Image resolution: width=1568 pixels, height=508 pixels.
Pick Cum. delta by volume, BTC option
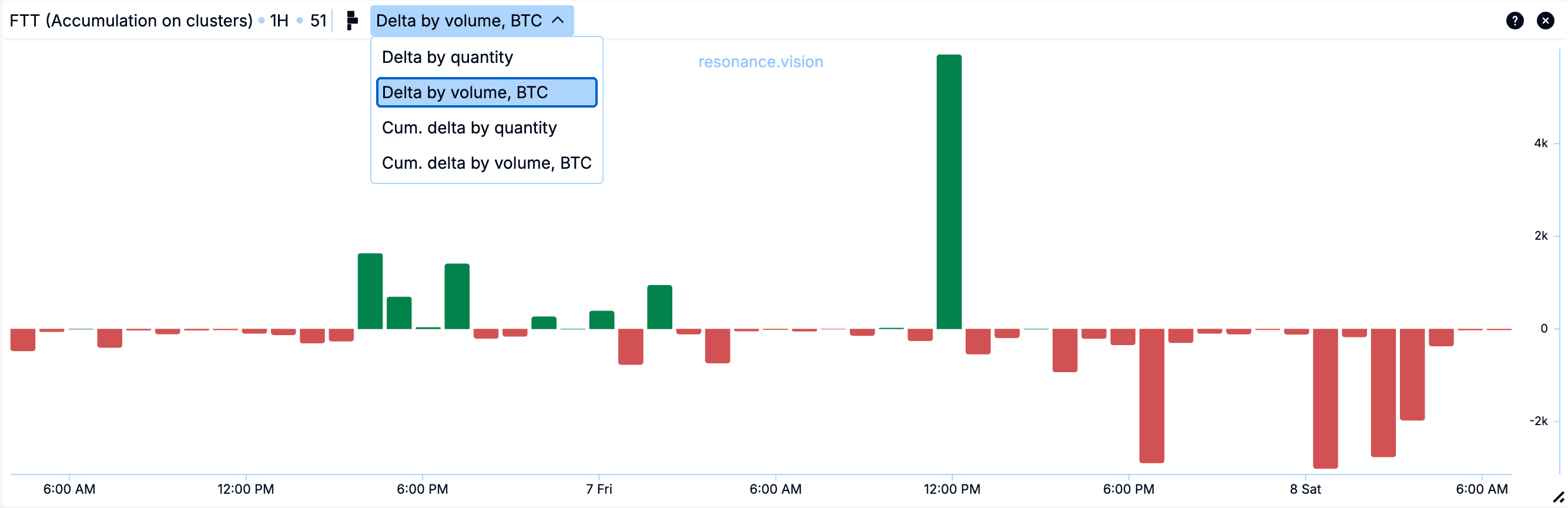tap(485, 163)
